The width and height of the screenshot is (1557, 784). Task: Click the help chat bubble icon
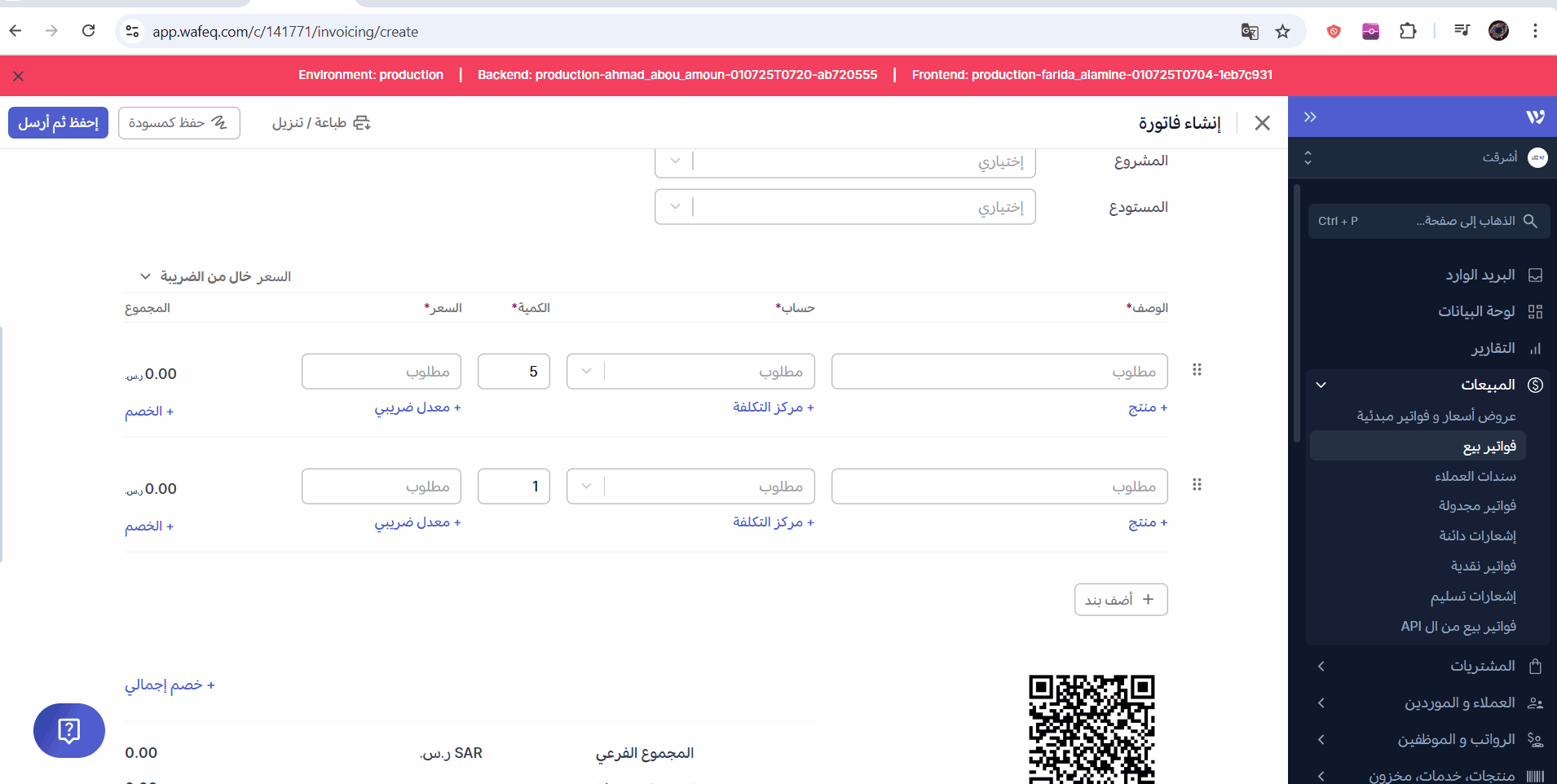tap(69, 730)
